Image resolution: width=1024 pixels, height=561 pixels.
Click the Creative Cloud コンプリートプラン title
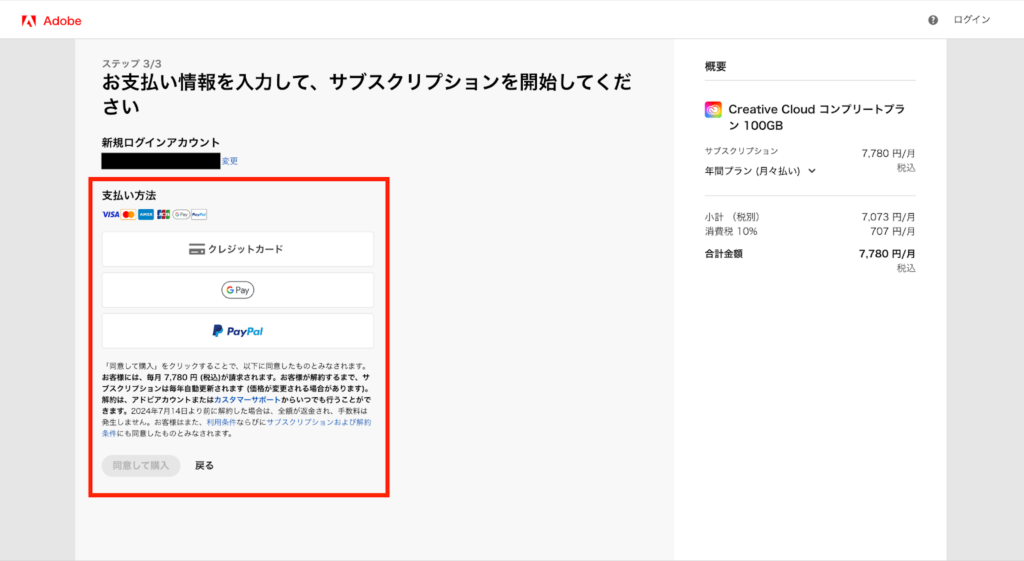pos(816,118)
